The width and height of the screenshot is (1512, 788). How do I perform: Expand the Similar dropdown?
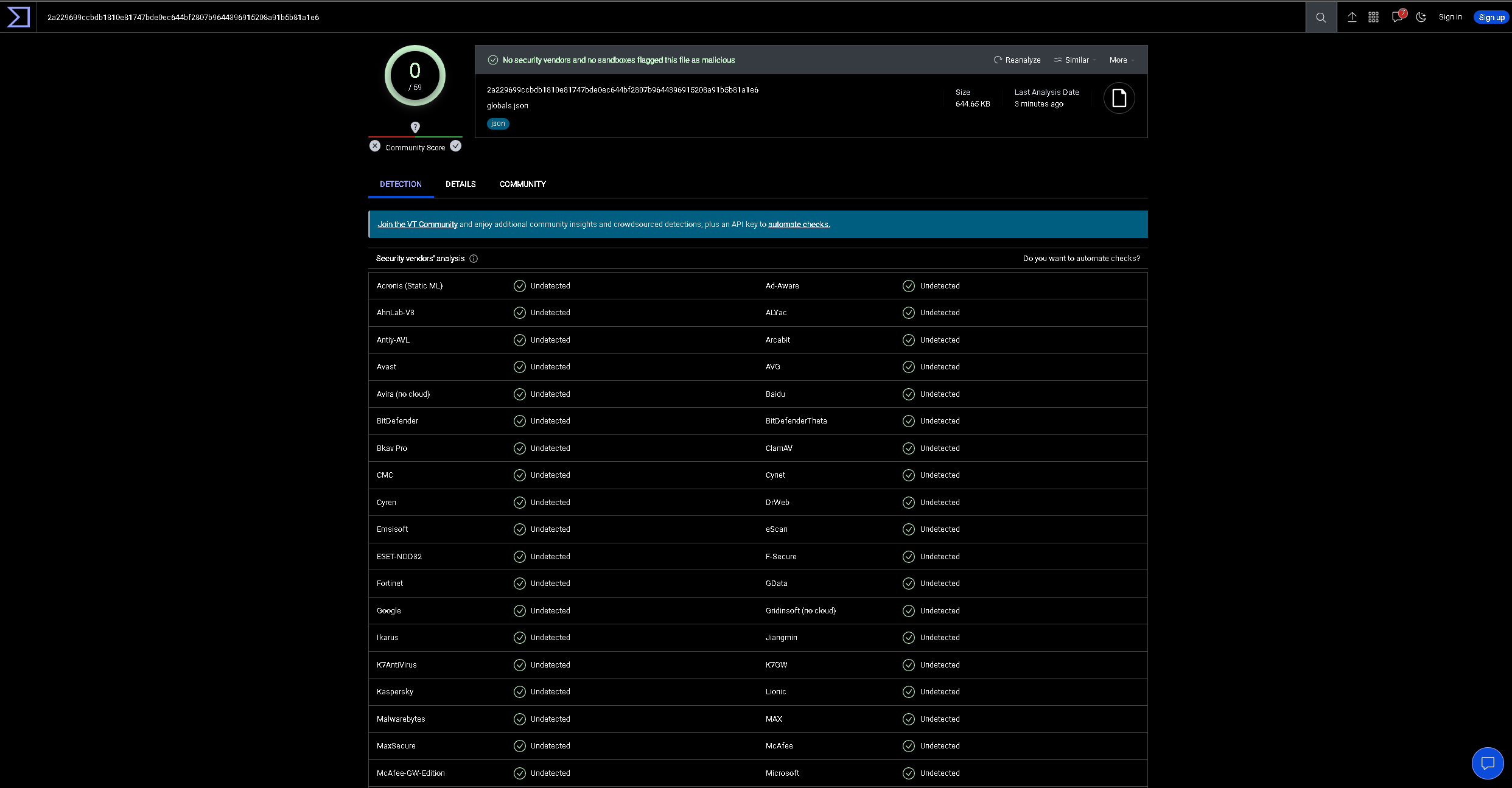pyautogui.click(x=1075, y=60)
